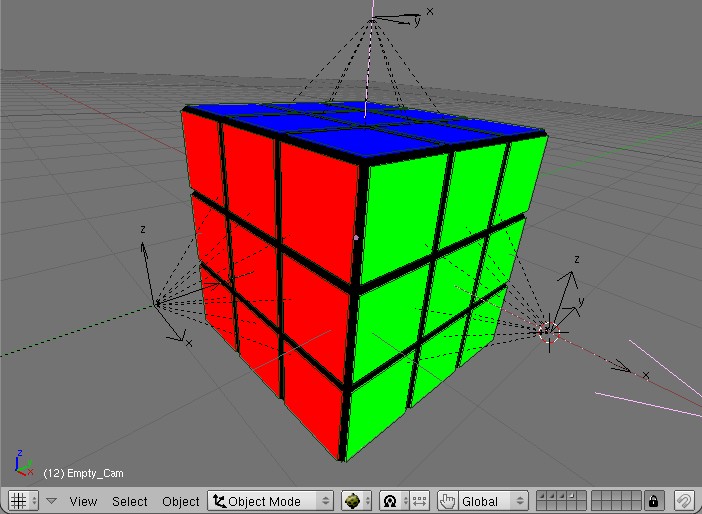The width and height of the screenshot is (702, 514).
Task: Click the padlock lock-layers icon
Action: (653, 500)
